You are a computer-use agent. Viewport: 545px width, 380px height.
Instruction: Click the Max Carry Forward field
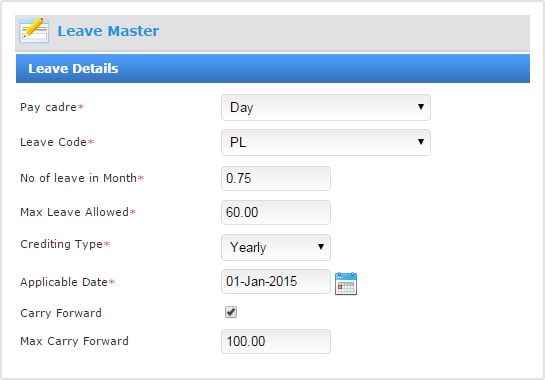(x=276, y=341)
